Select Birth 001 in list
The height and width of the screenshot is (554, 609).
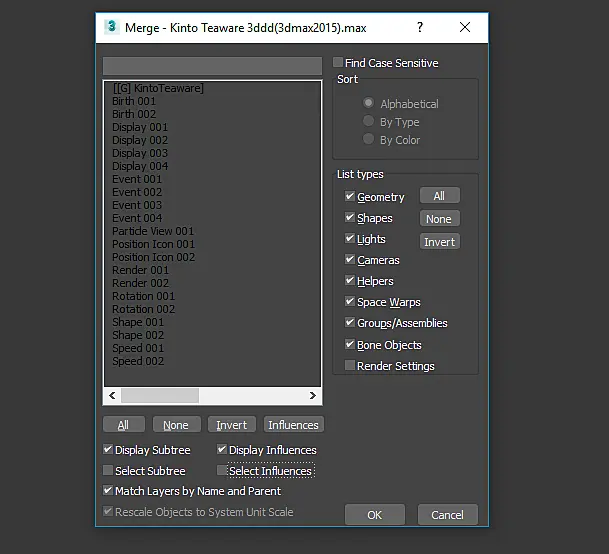[x=134, y=101]
